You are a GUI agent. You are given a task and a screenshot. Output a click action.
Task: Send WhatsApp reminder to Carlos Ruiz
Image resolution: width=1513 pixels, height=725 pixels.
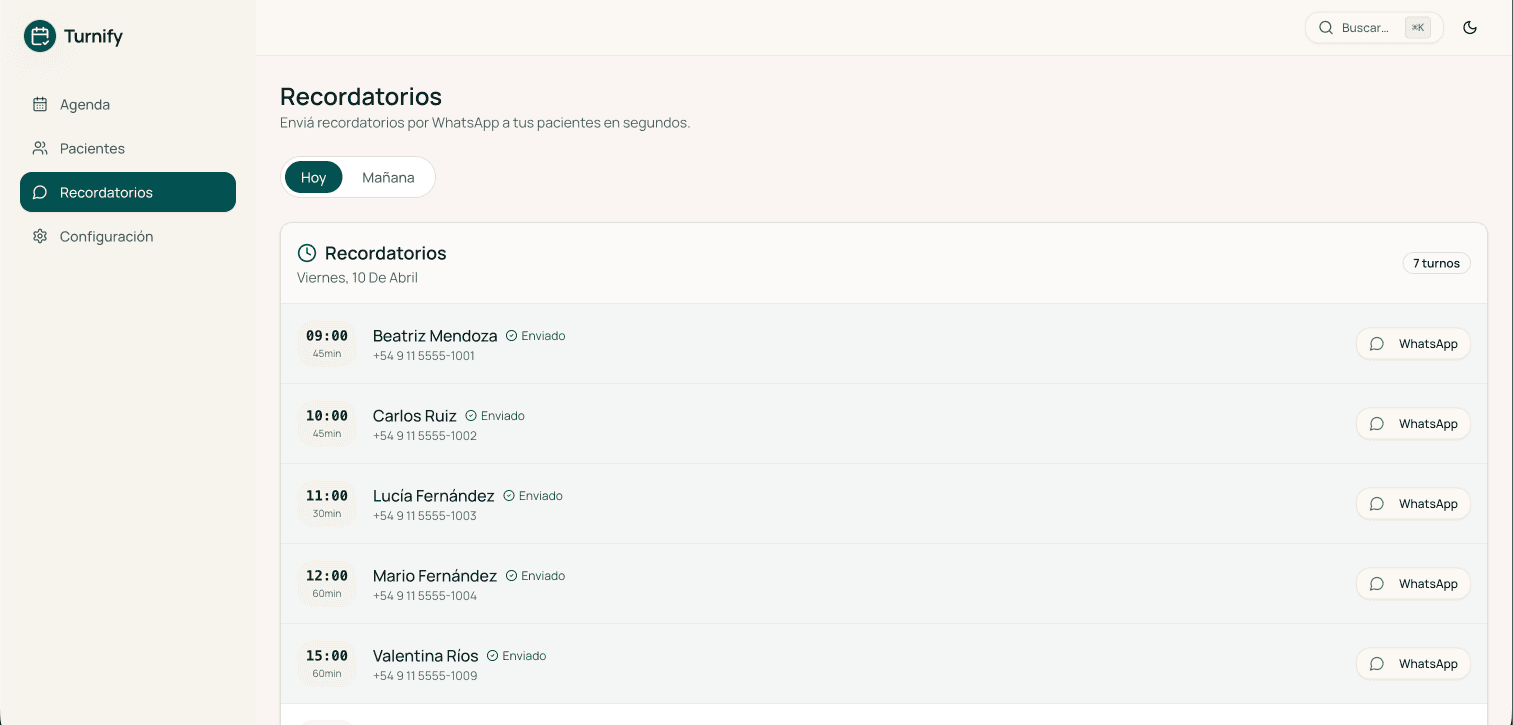point(1413,424)
